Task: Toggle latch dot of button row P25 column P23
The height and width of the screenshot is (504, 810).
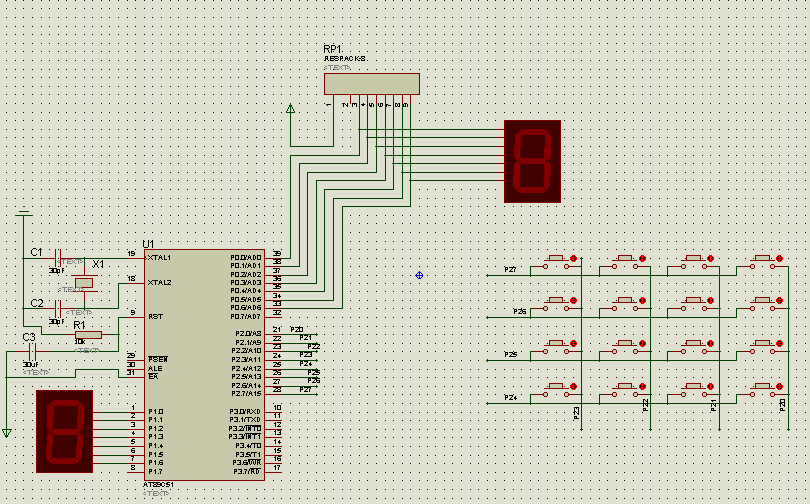Action: [x=573, y=343]
